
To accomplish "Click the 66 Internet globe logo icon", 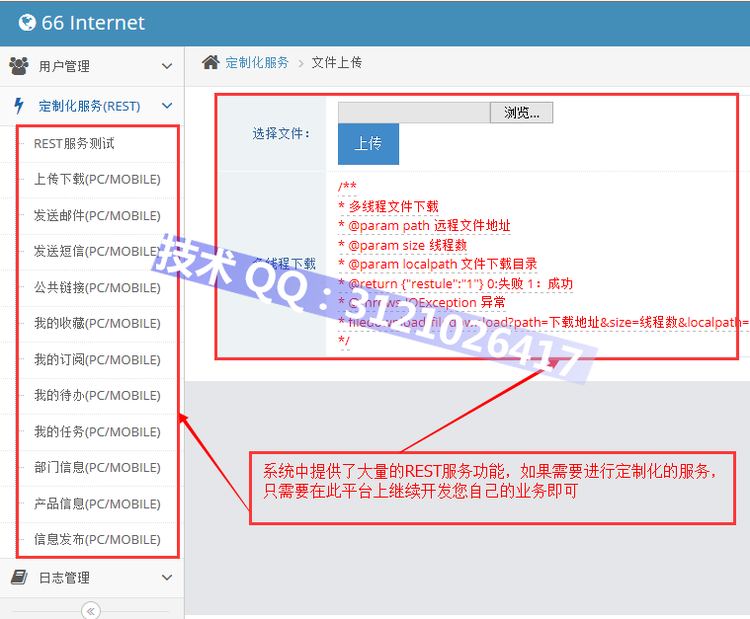I will pos(27,22).
